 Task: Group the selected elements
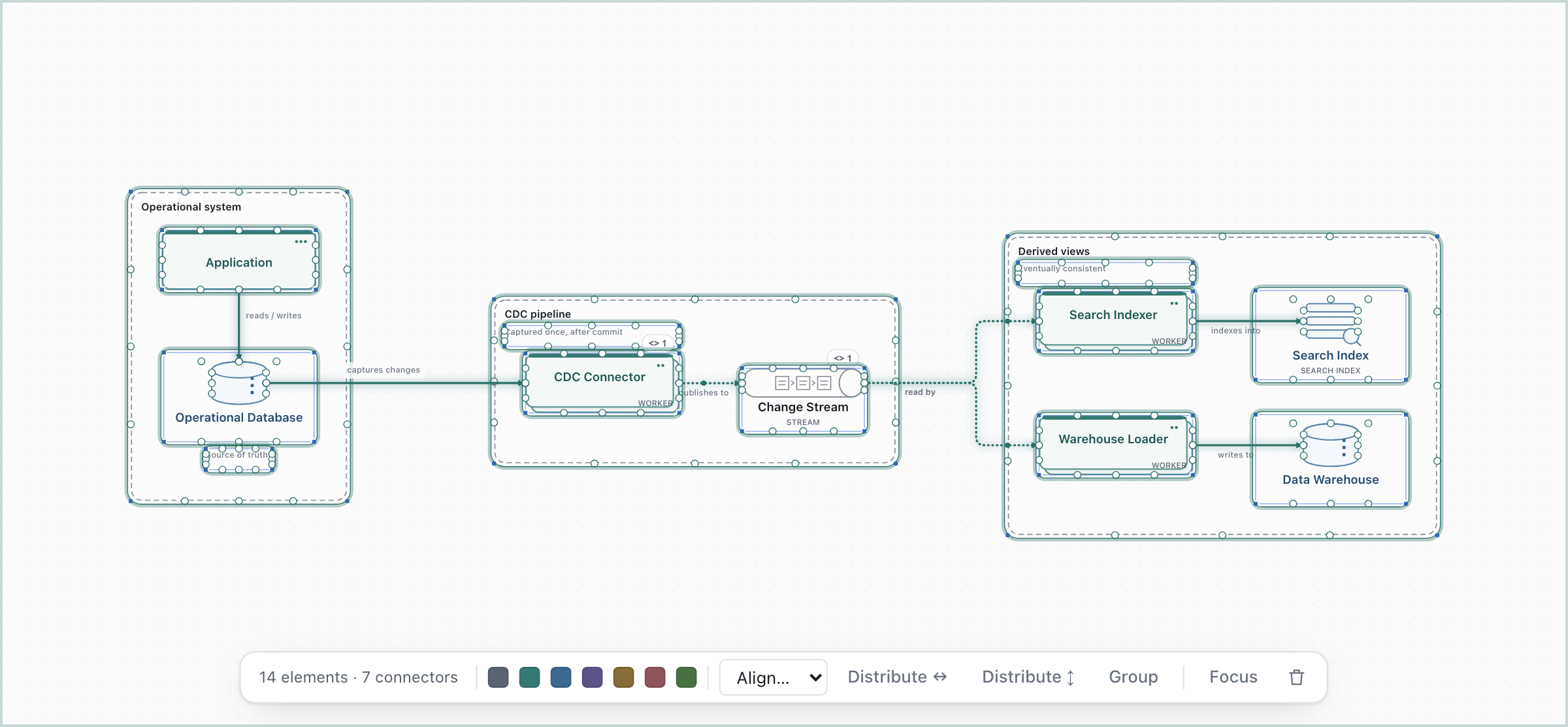(x=1133, y=677)
